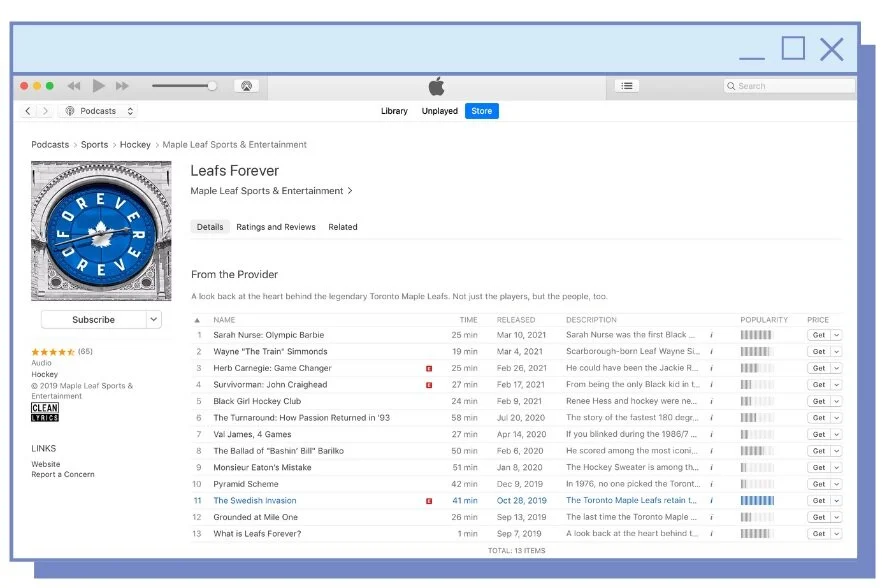Get the Val James, 4 Games episode
882x588 pixels.
[x=819, y=434]
